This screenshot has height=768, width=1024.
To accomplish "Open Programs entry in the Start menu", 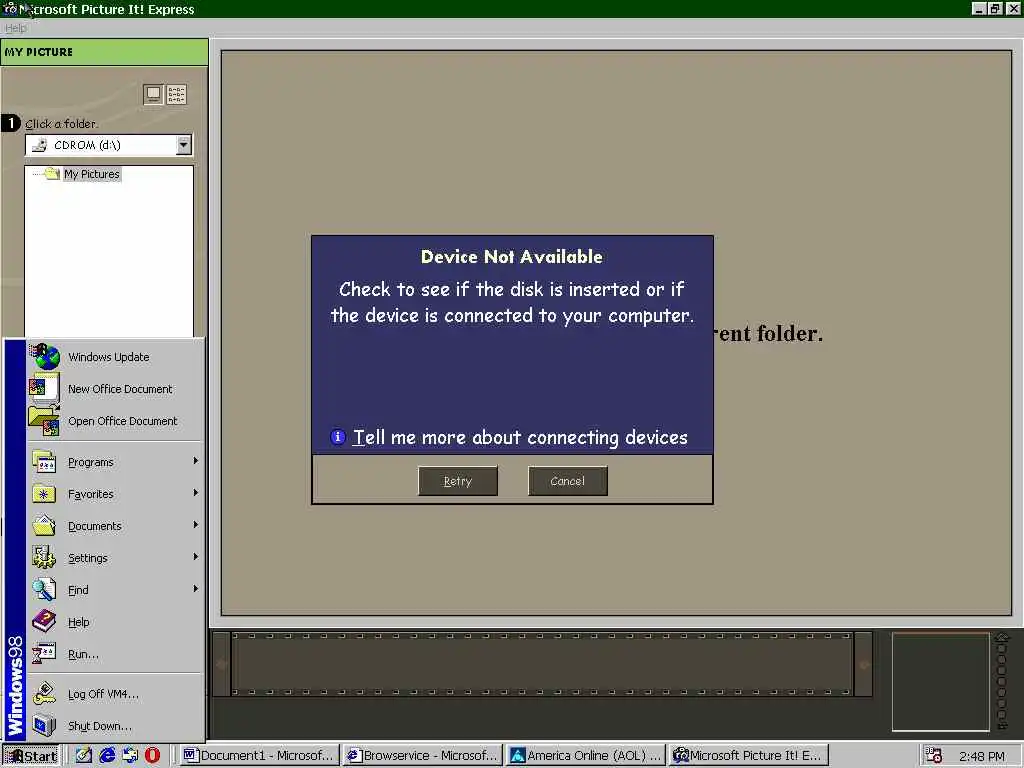I will pyautogui.click(x=116, y=462).
